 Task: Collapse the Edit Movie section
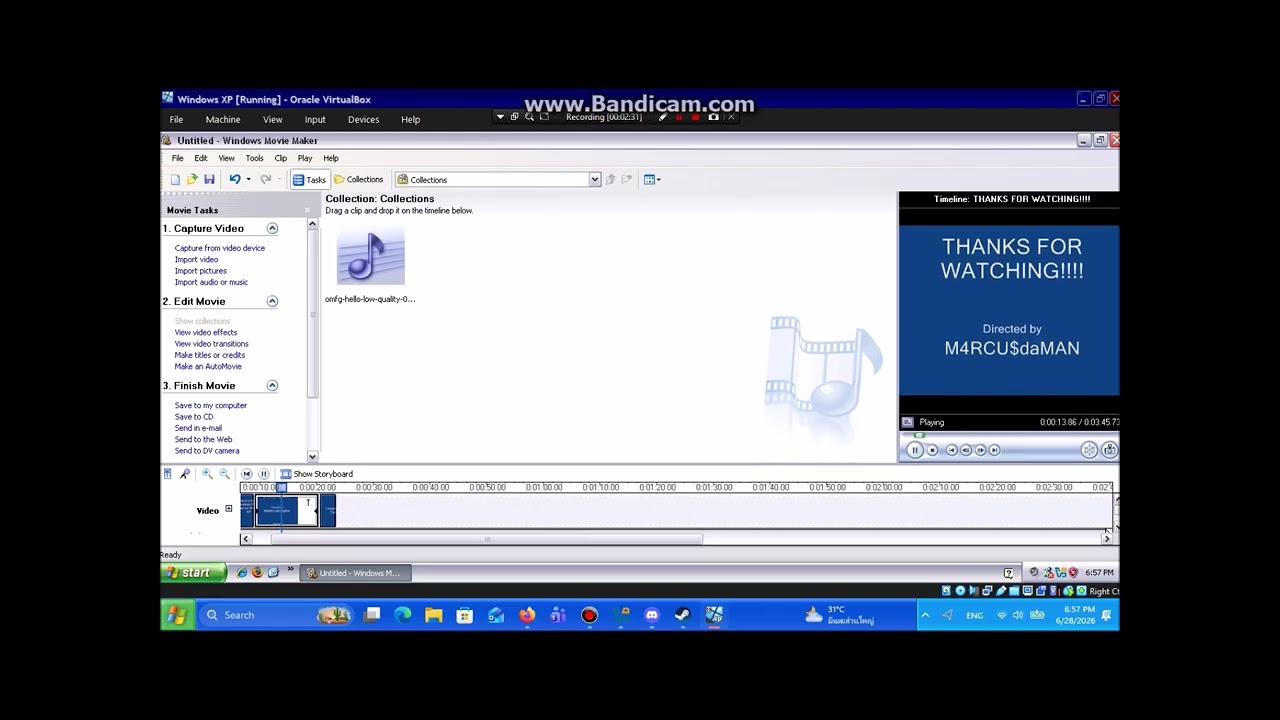point(272,301)
